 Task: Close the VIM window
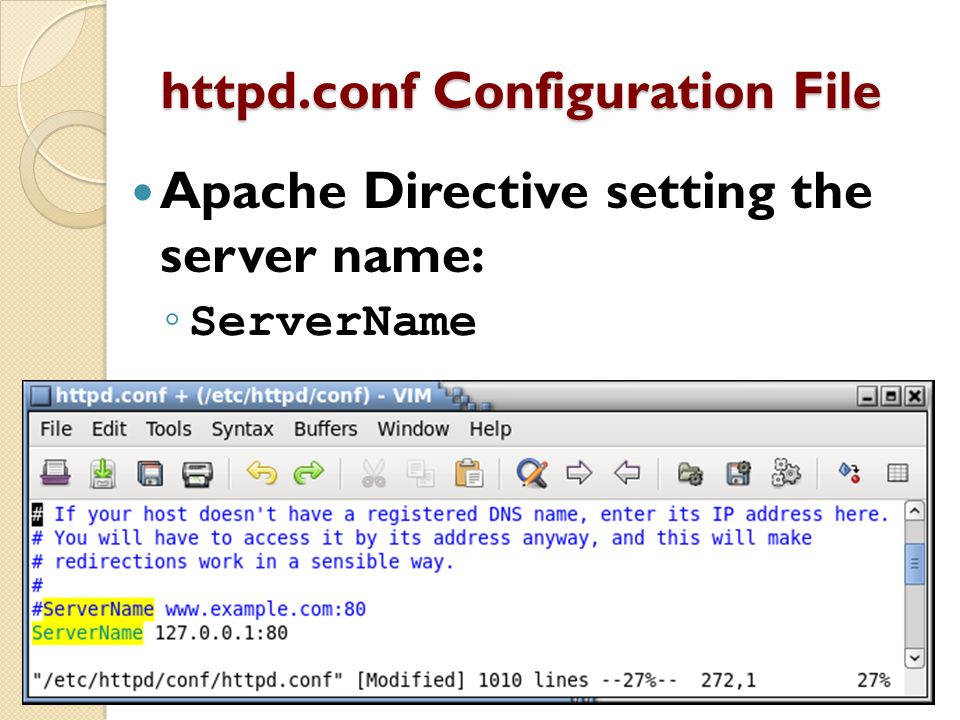click(x=915, y=396)
